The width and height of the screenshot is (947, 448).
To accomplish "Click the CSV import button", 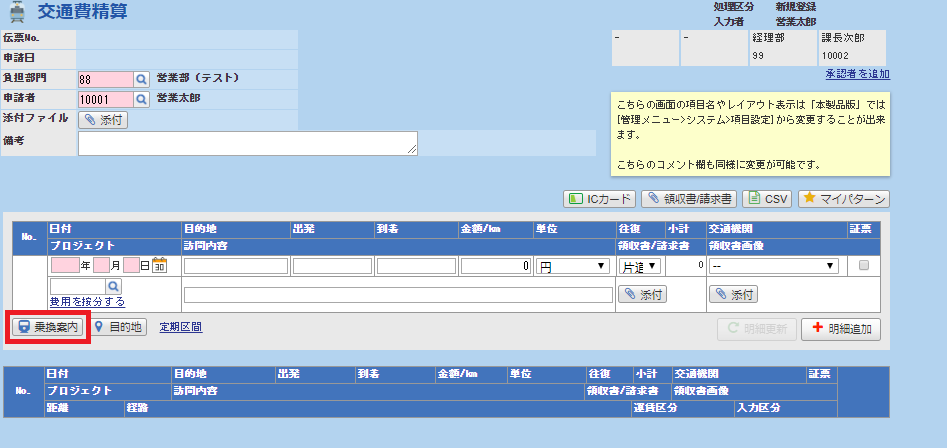I will [x=766, y=199].
